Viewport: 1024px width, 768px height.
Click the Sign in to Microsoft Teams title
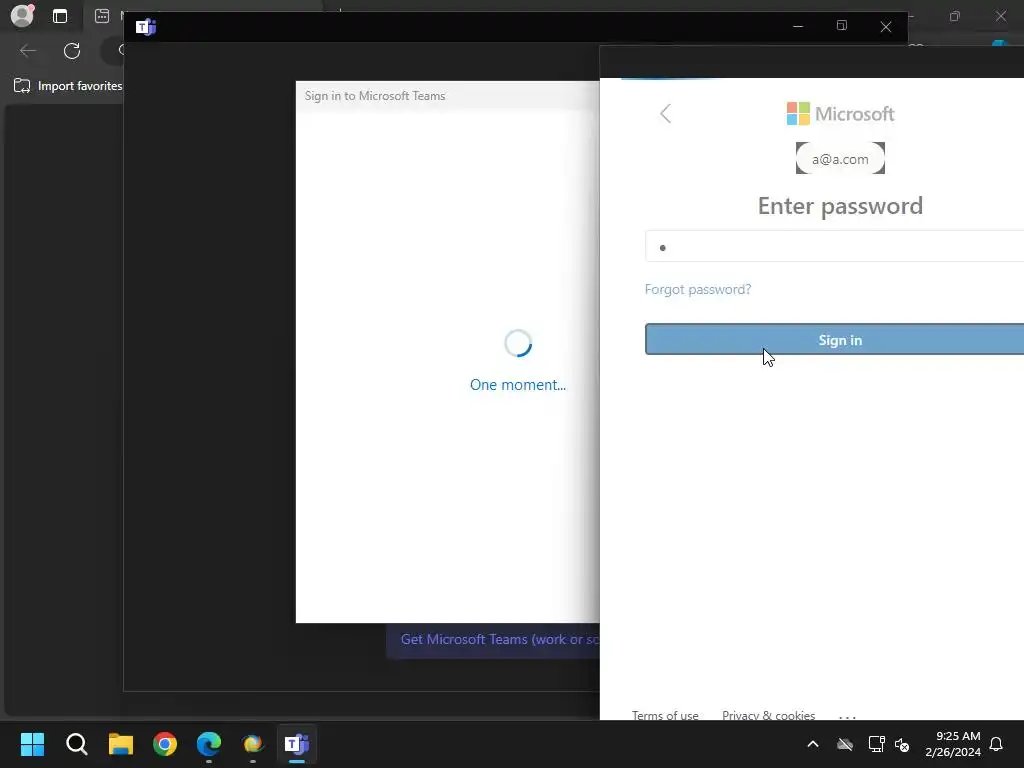tap(375, 96)
